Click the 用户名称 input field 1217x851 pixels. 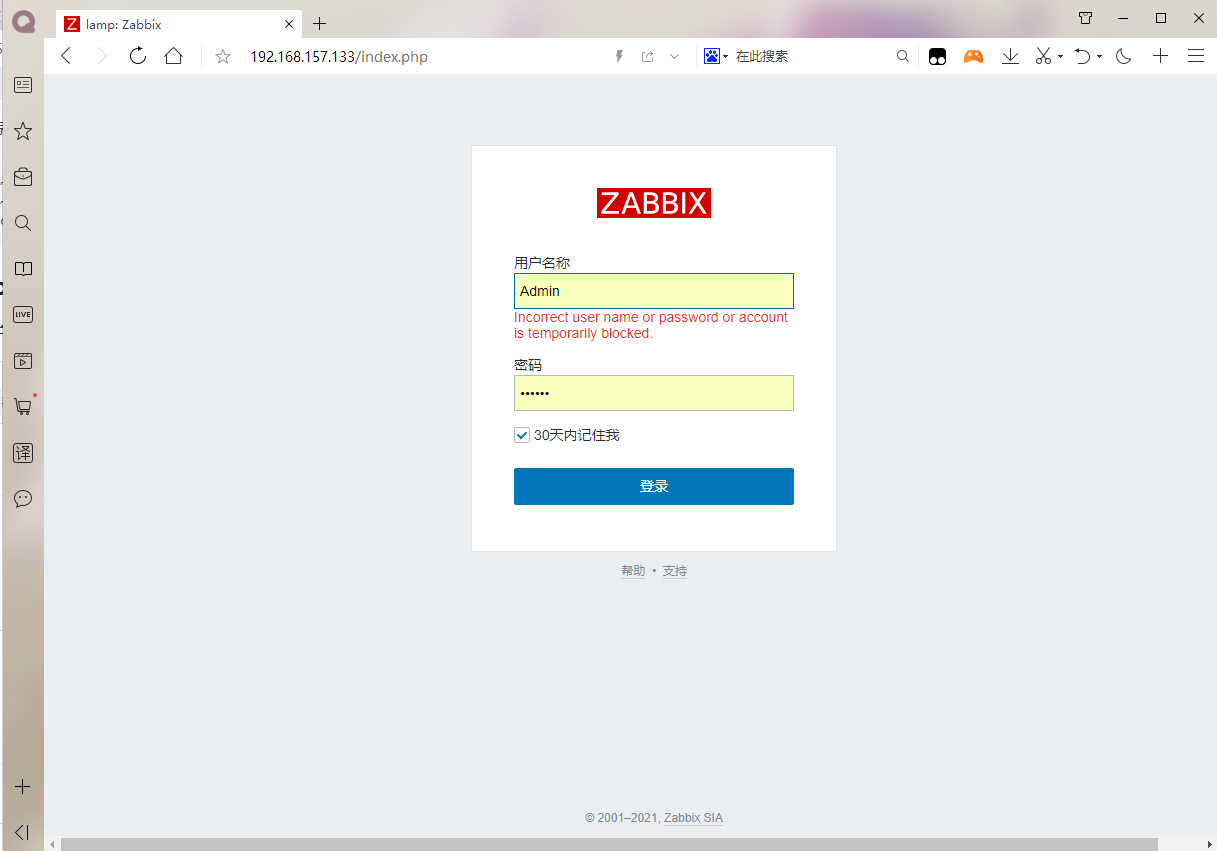(654, 291)
